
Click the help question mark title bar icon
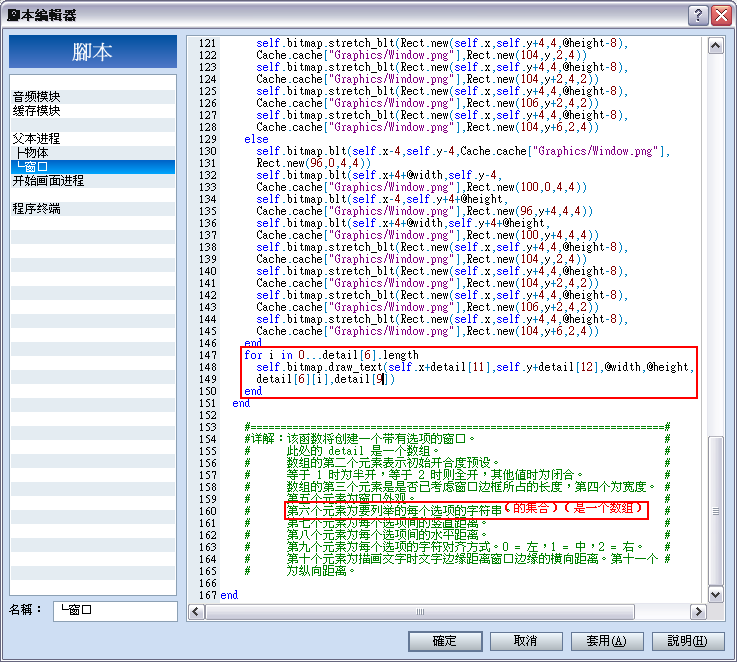pyautogui.click(x=698, y=15)
